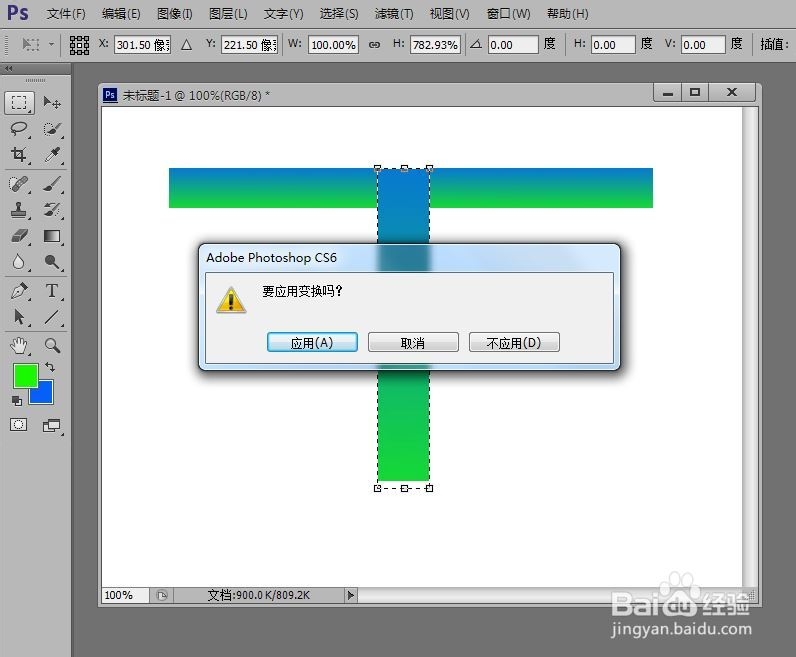Select the Move tool

tap(52, 103)
